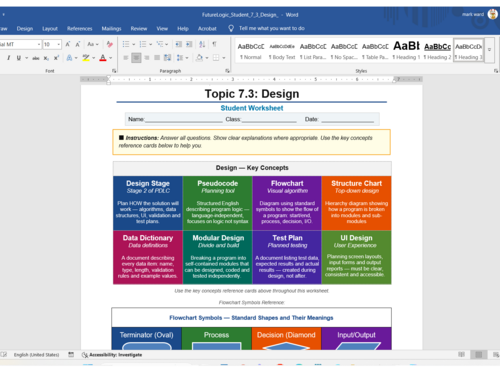Apply the Body Text style
The width and height of the screenshot is (500, 375).
(282, 51)
